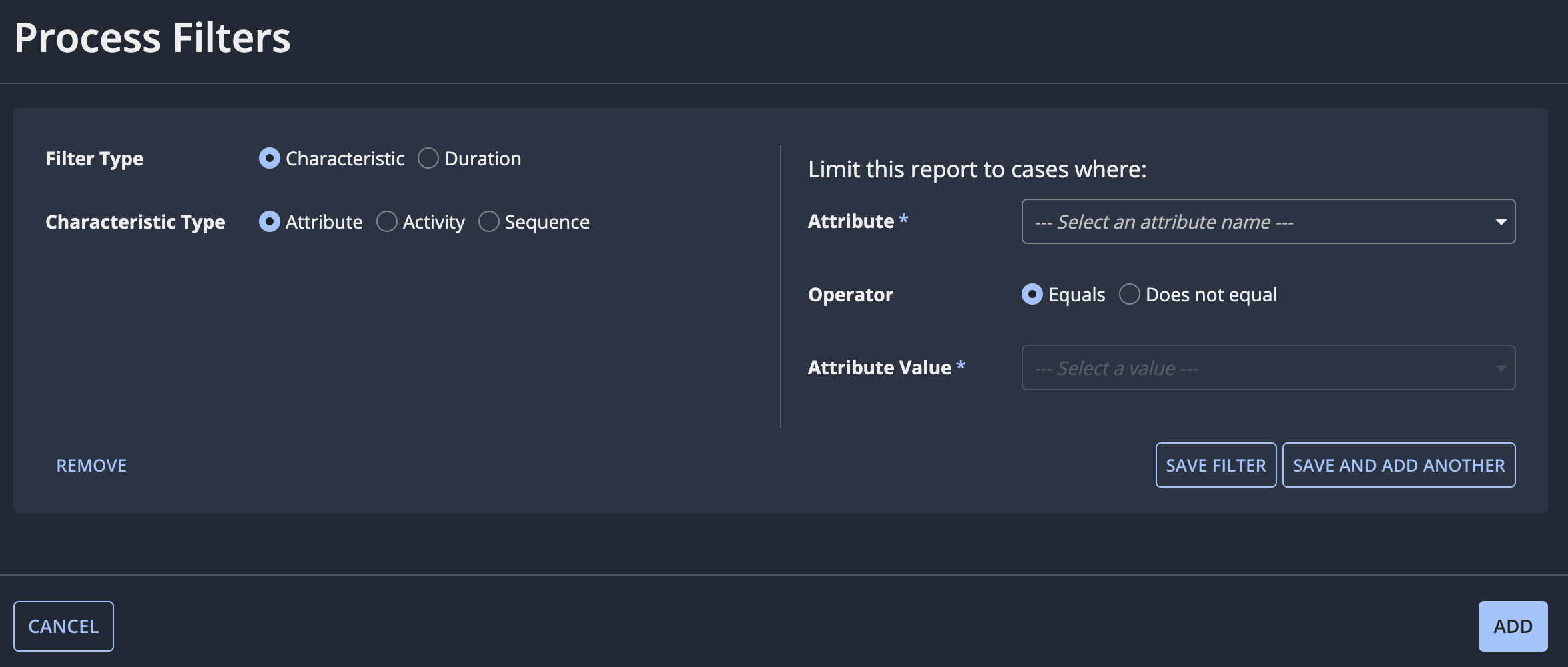
Task: Click the Filter Type label
Action: 94,159
